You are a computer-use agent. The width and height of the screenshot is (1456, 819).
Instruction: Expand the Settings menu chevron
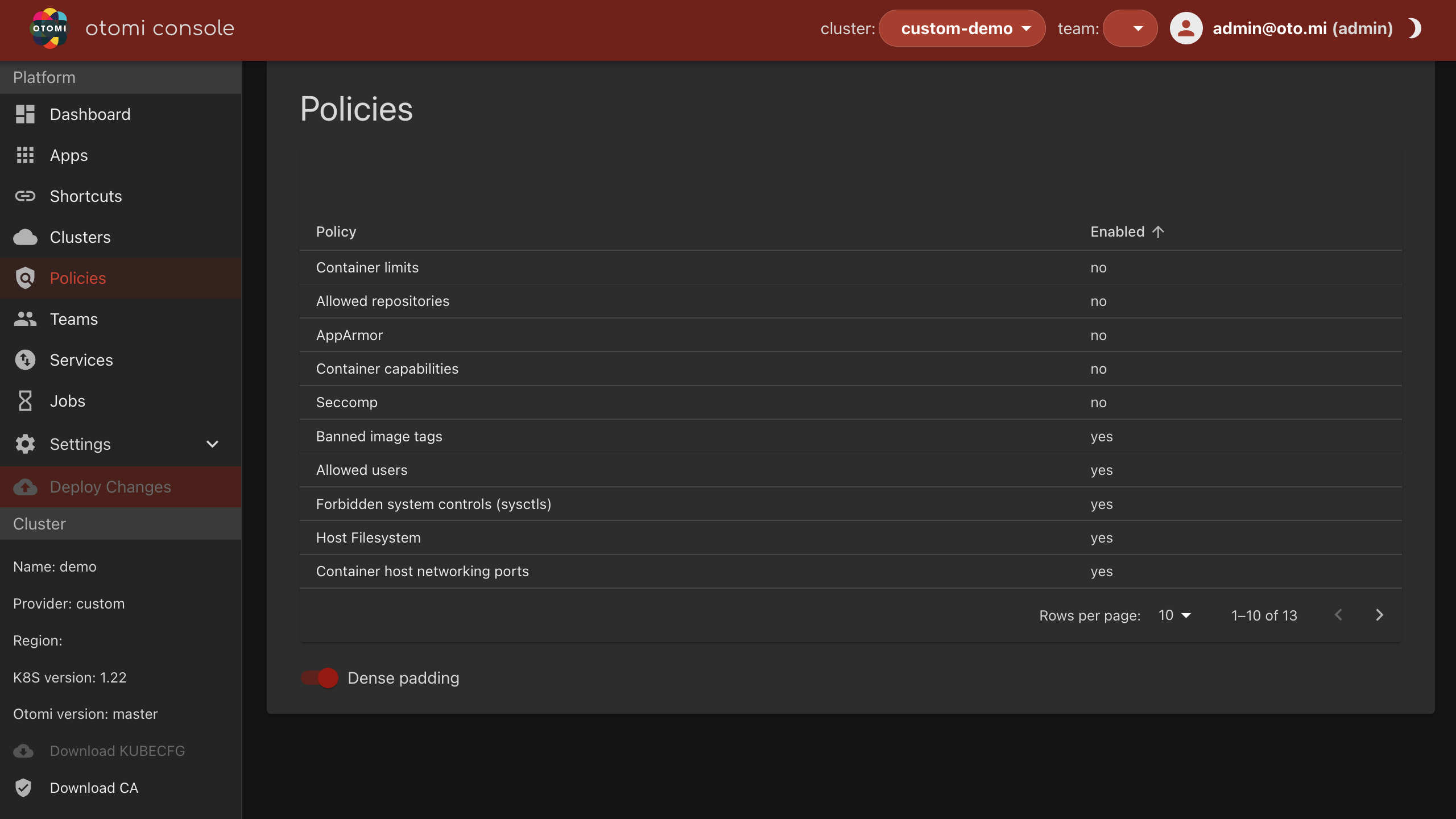pos(212,444)
